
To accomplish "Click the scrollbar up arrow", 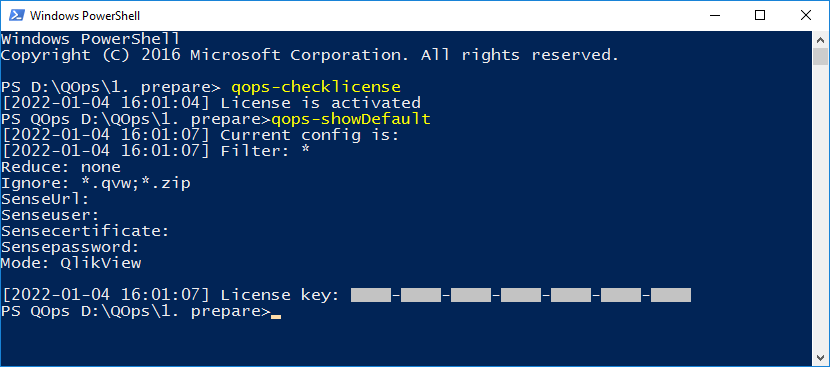I will click(x=820, y=39).
